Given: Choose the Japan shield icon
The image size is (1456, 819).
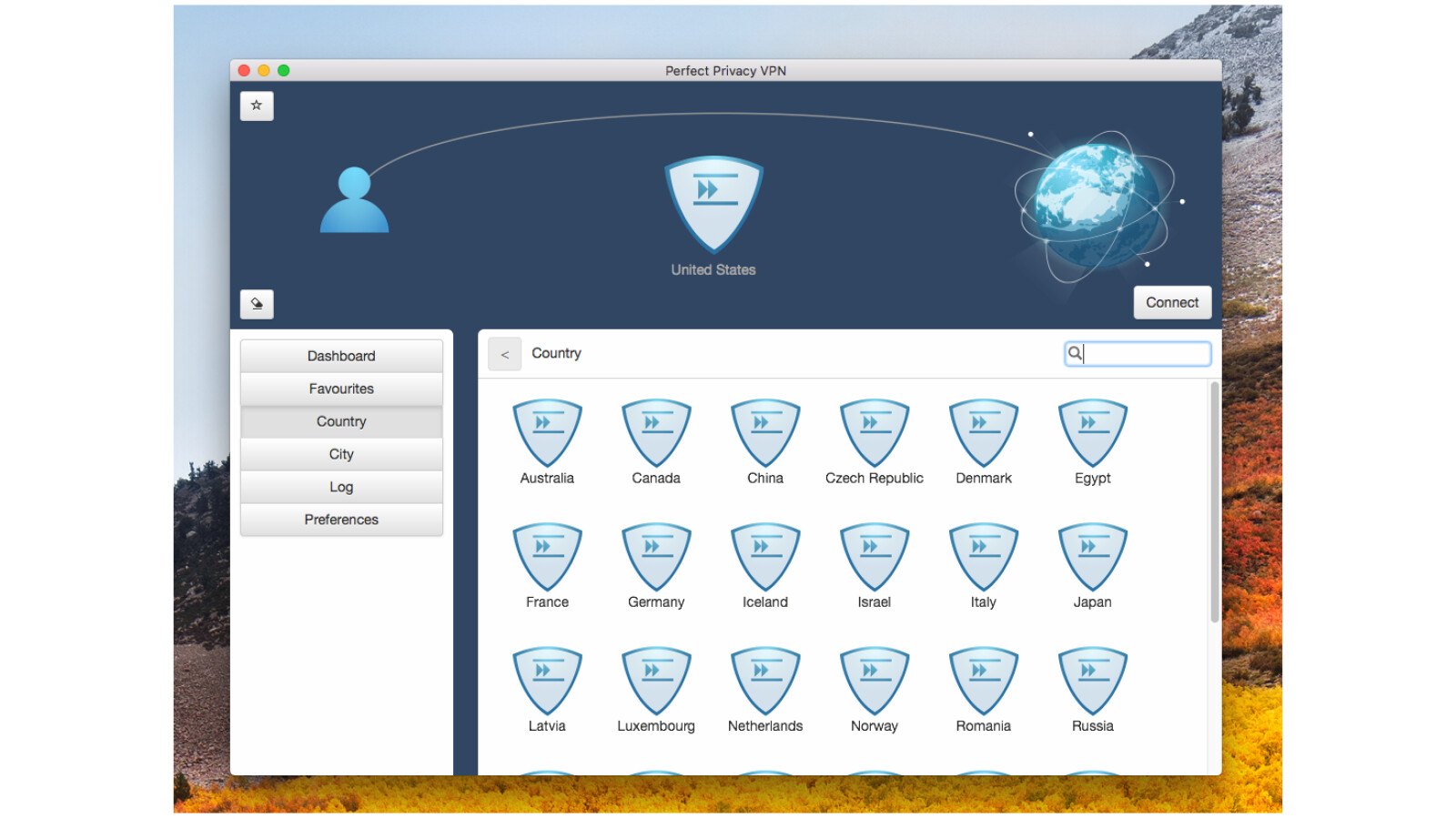Looking at the screenshot, I should [x=1092, y=556].
